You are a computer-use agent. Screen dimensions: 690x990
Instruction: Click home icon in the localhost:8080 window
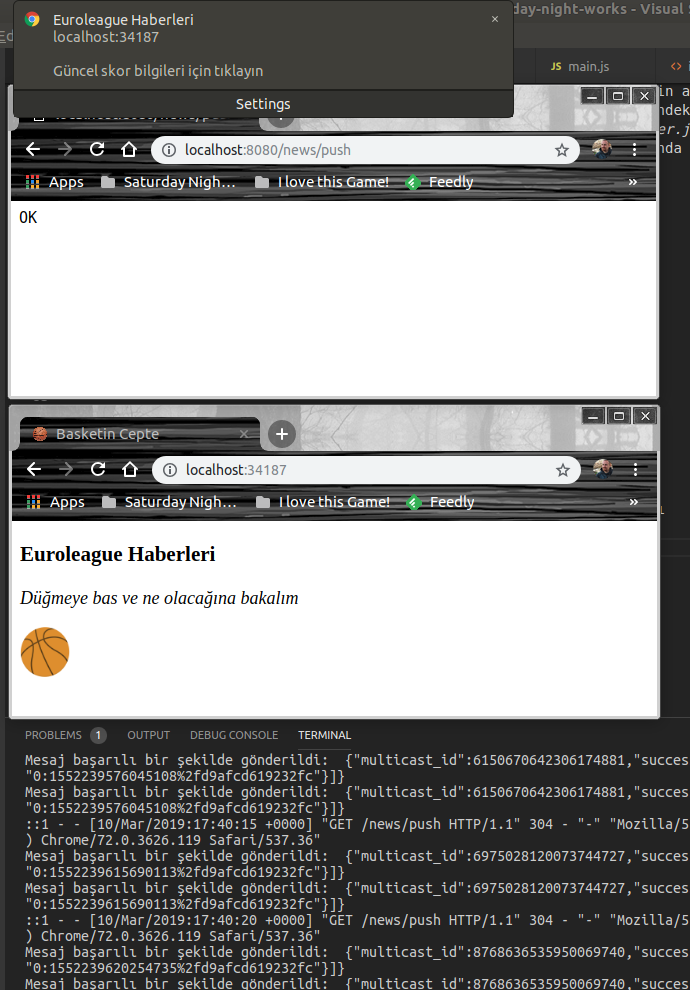click(129, 150)
